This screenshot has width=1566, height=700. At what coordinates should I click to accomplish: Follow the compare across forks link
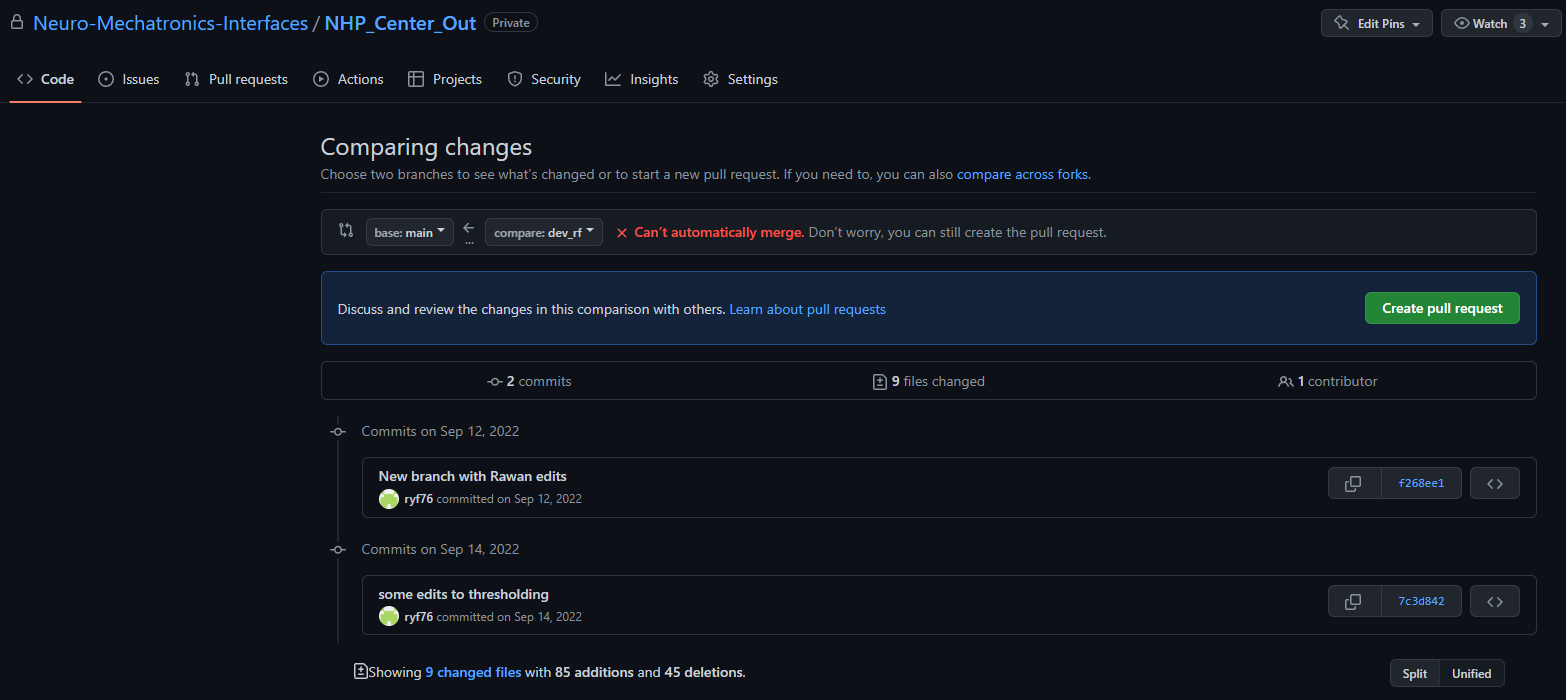[x=1022, y=174]
